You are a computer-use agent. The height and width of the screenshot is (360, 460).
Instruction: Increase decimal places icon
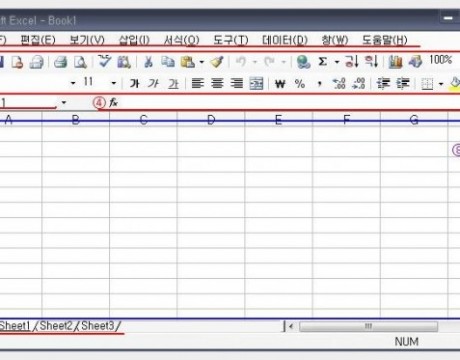click(339, 83)
